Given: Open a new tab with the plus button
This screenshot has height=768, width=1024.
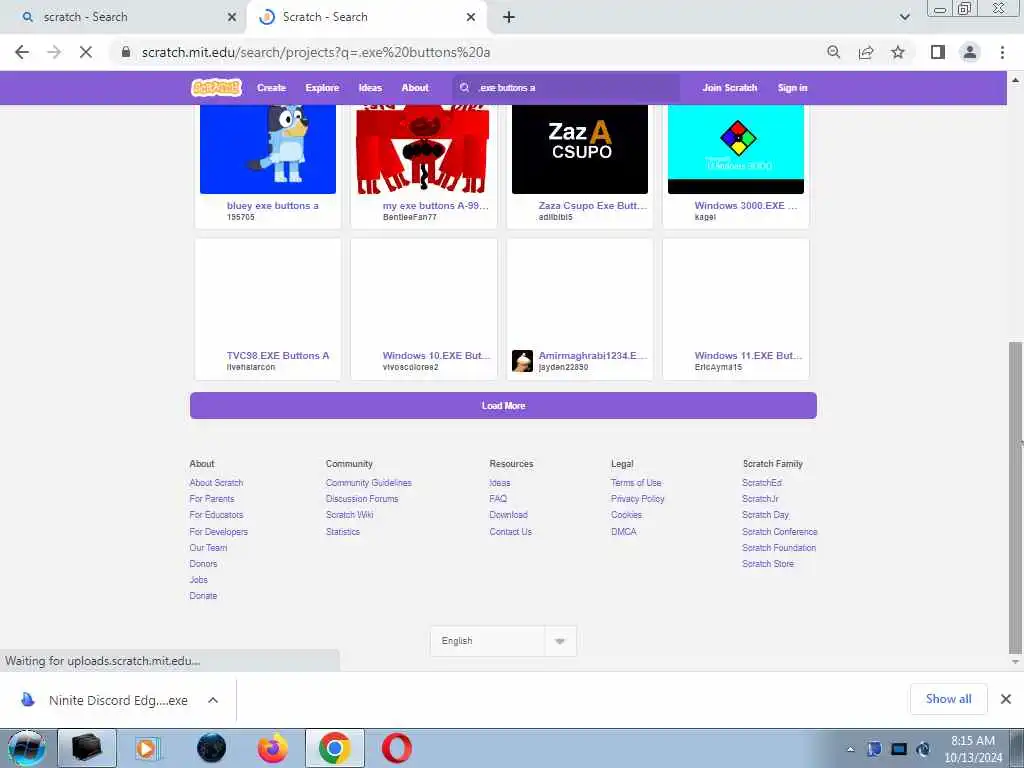Looking at the screenshot, I should pyautogui.click(x=509, y=17).
